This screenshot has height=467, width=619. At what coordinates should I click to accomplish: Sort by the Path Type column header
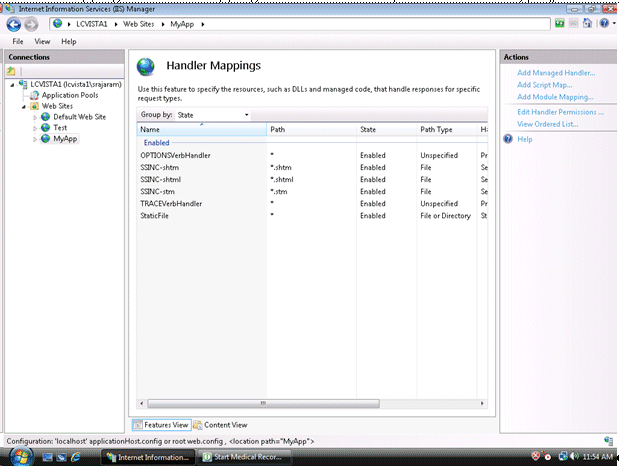[x=446, y=129]
